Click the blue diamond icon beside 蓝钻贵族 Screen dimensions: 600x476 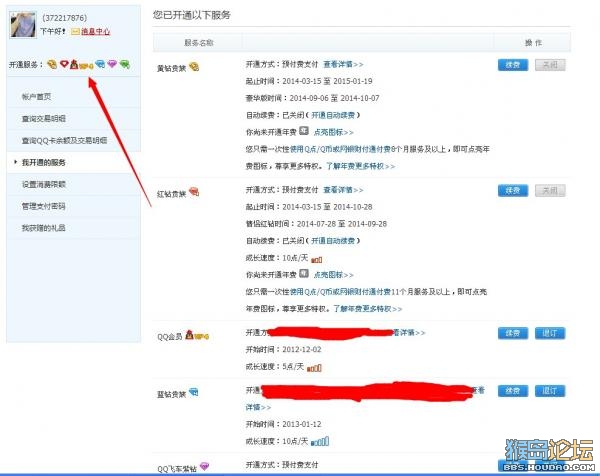click(194, 392)
